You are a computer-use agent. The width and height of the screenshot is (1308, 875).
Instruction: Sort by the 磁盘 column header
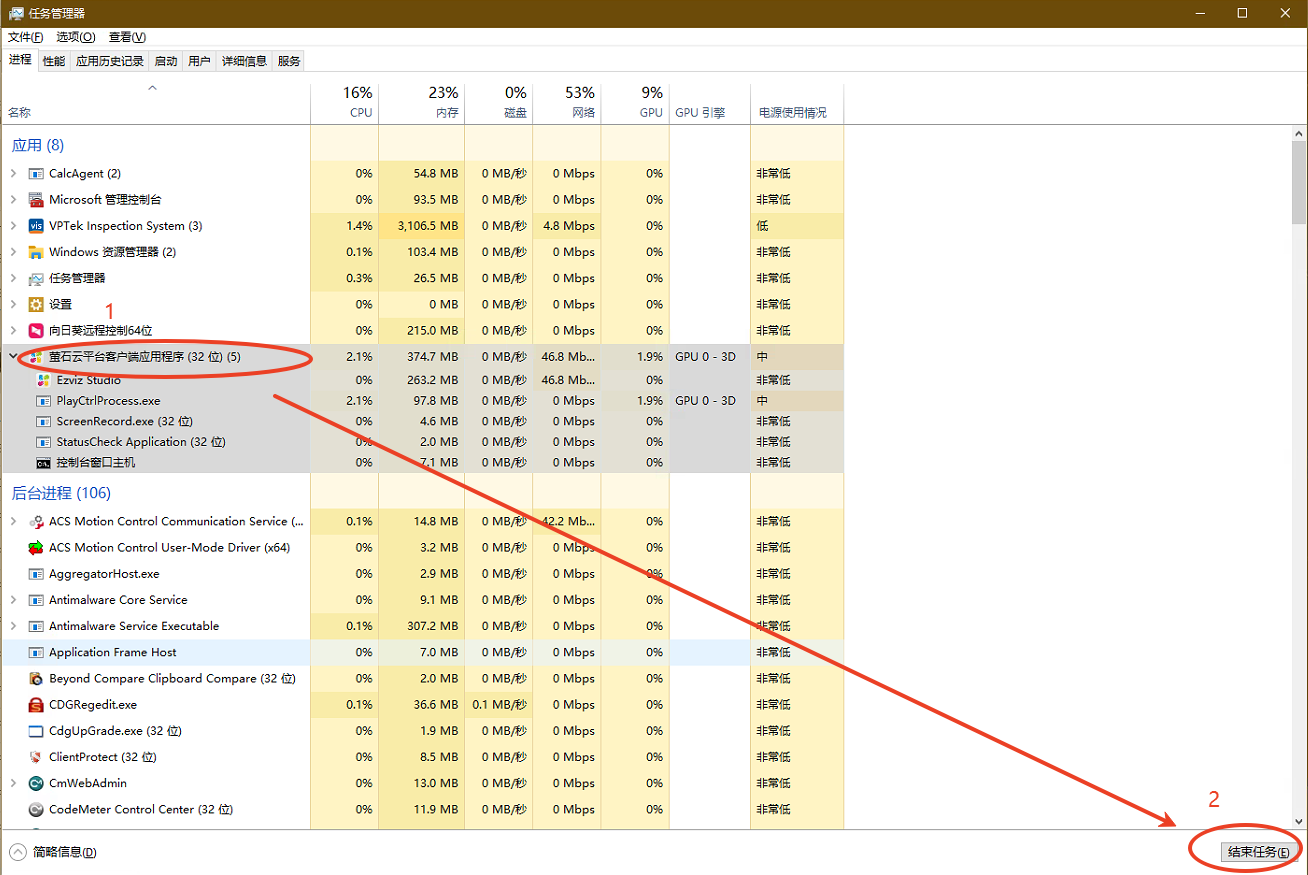[x=499, y=102]
